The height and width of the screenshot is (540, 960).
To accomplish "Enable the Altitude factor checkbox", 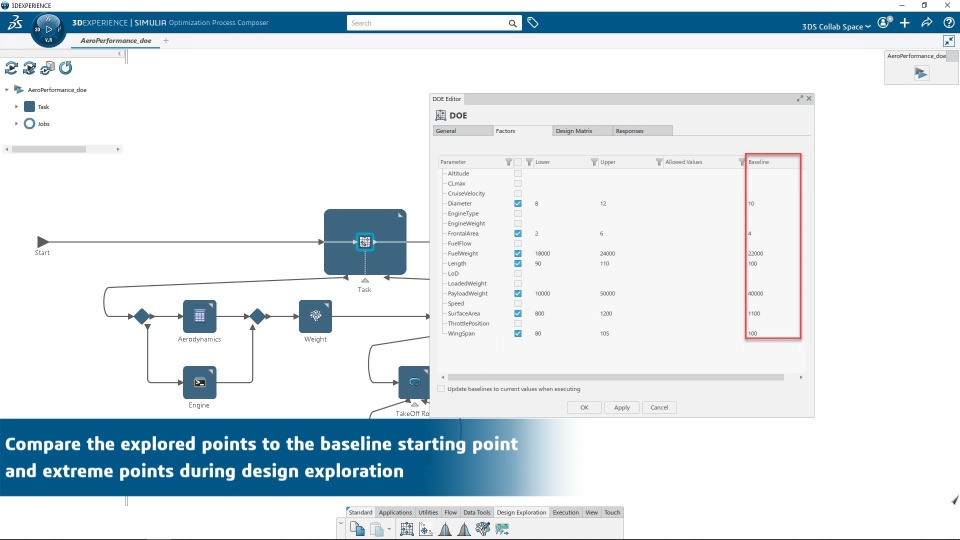I will coord(518,173).
